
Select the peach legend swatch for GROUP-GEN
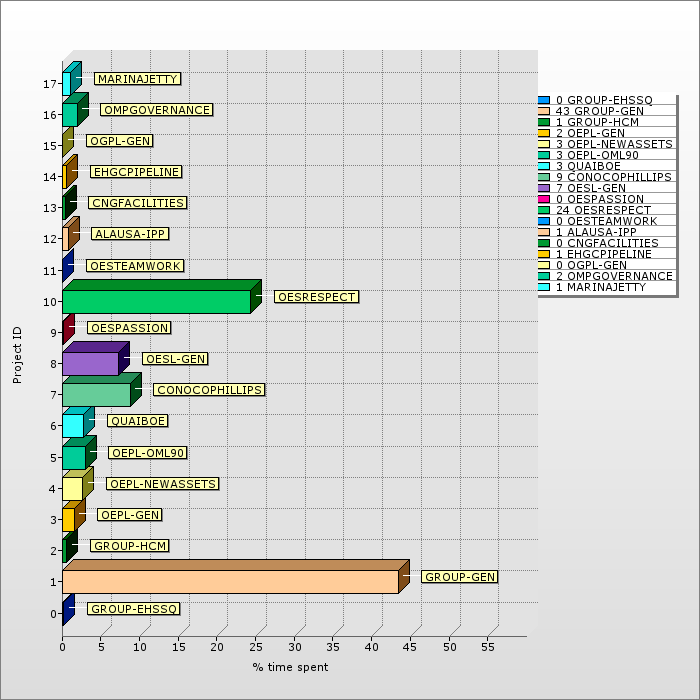[x=544, y=111]
